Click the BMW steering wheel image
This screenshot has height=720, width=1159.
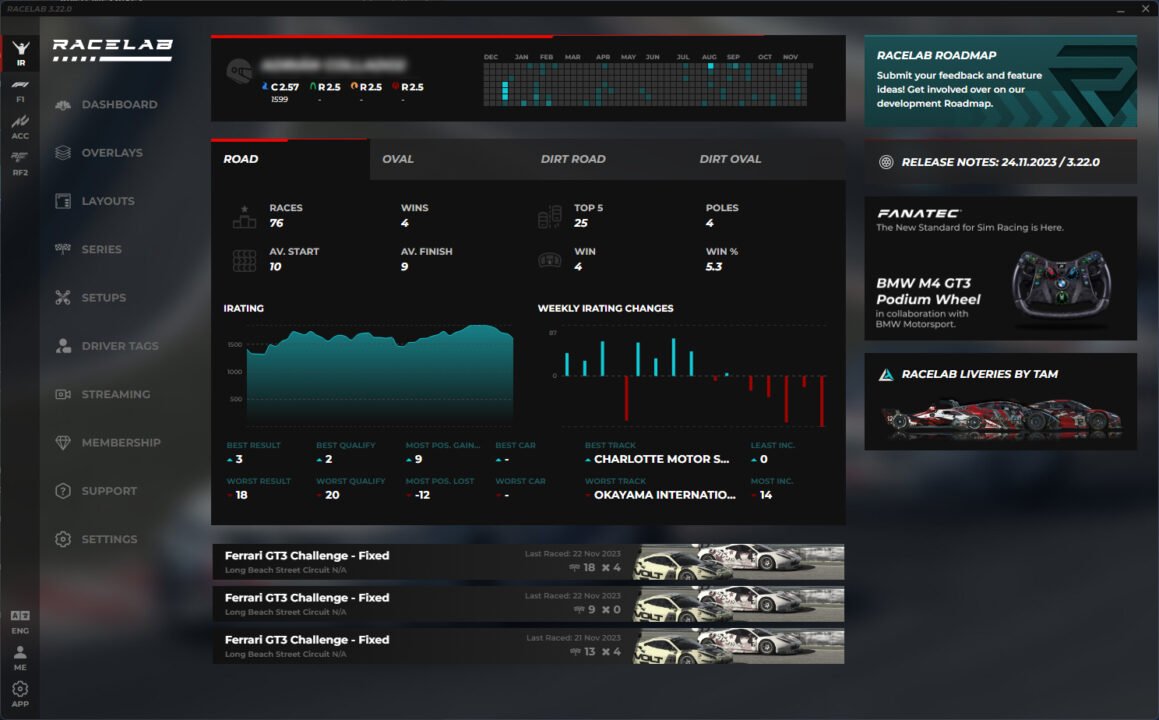(1061, 284)
